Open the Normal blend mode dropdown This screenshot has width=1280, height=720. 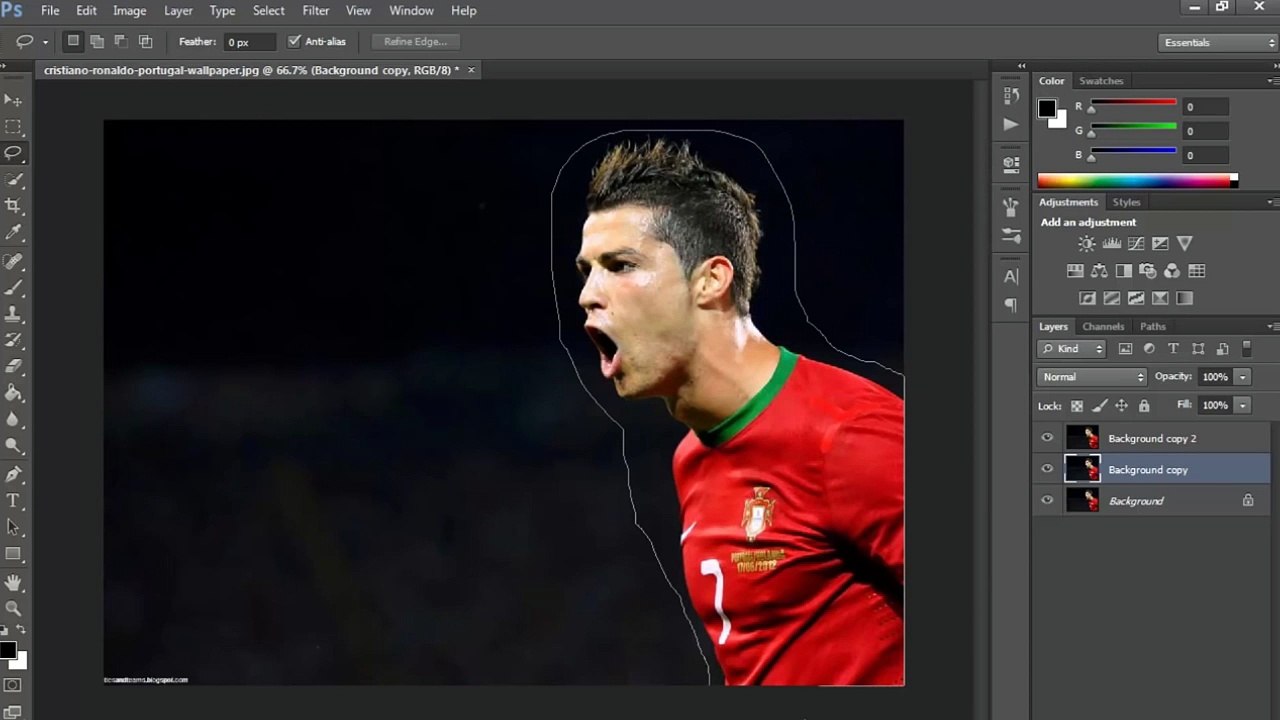[1092, 377]
